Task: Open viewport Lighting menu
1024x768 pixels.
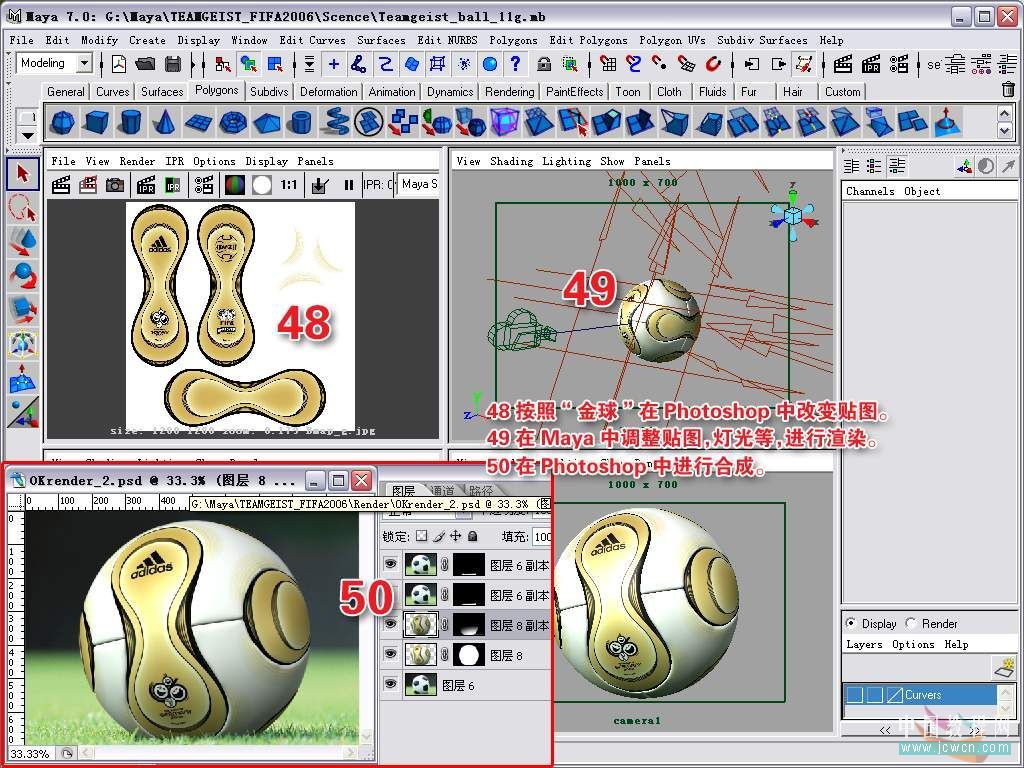Action: (566, 161)
